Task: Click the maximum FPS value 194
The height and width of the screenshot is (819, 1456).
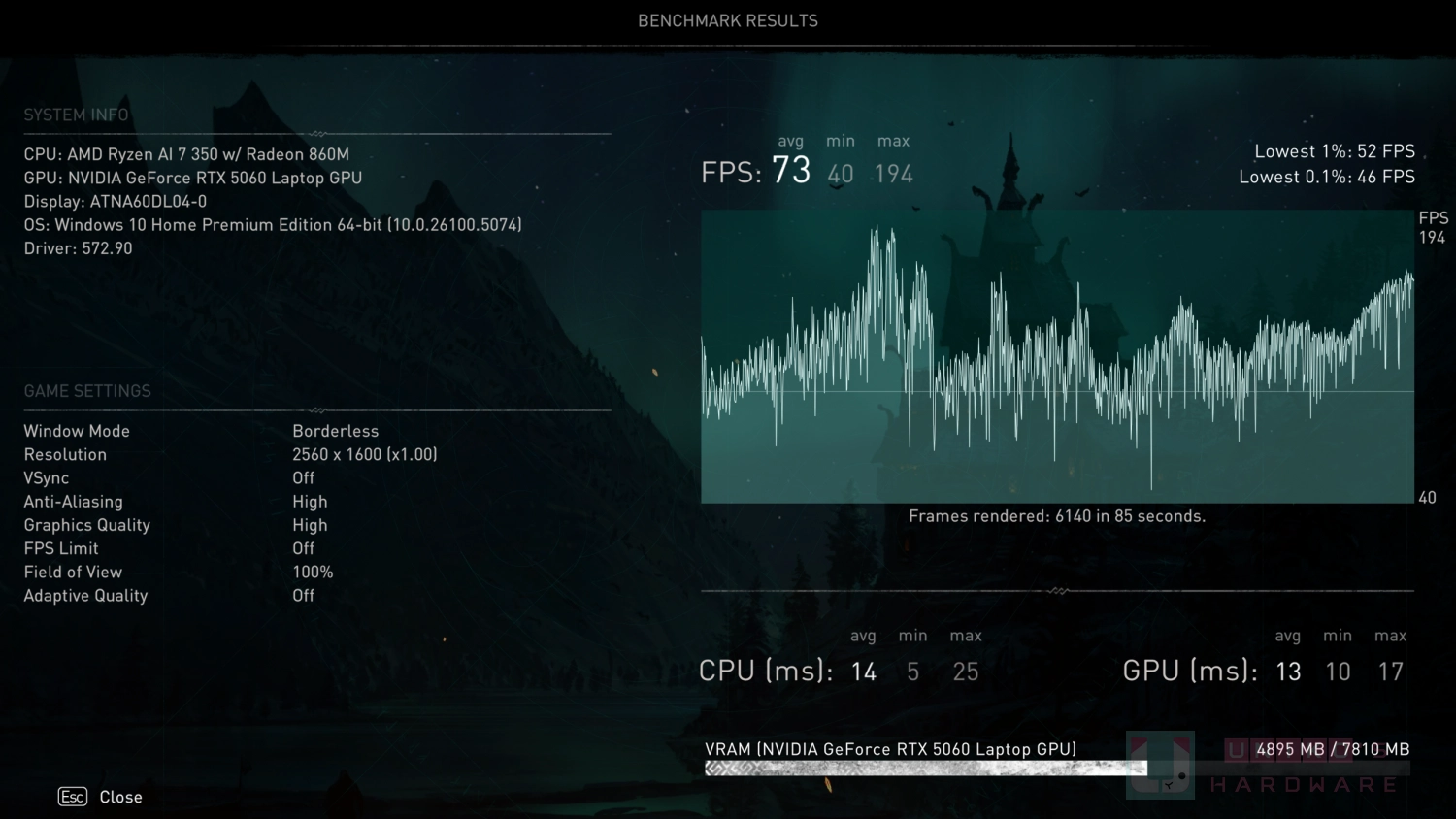Action: tap(894, 174)
